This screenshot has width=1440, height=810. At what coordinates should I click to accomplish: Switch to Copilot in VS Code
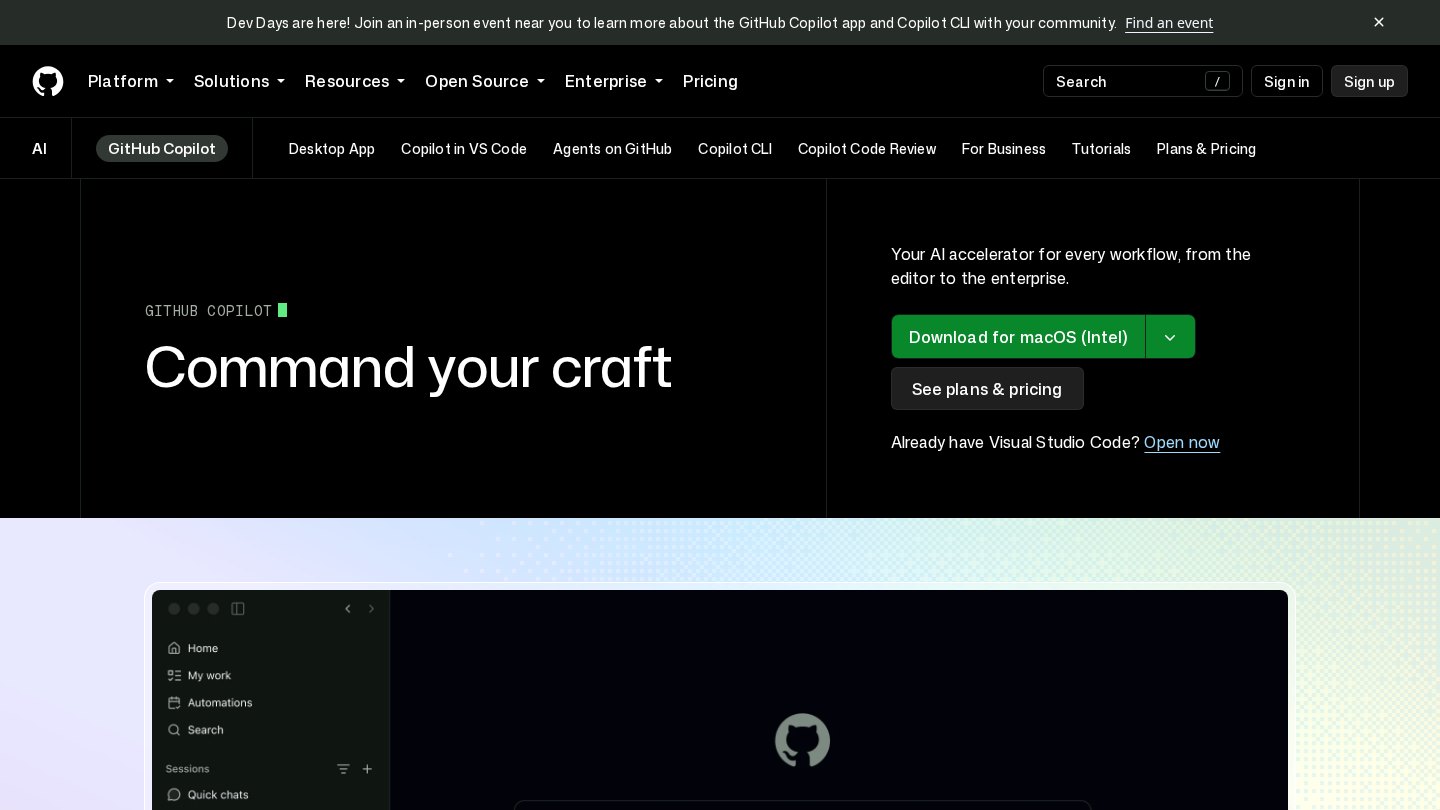point(464,149)
